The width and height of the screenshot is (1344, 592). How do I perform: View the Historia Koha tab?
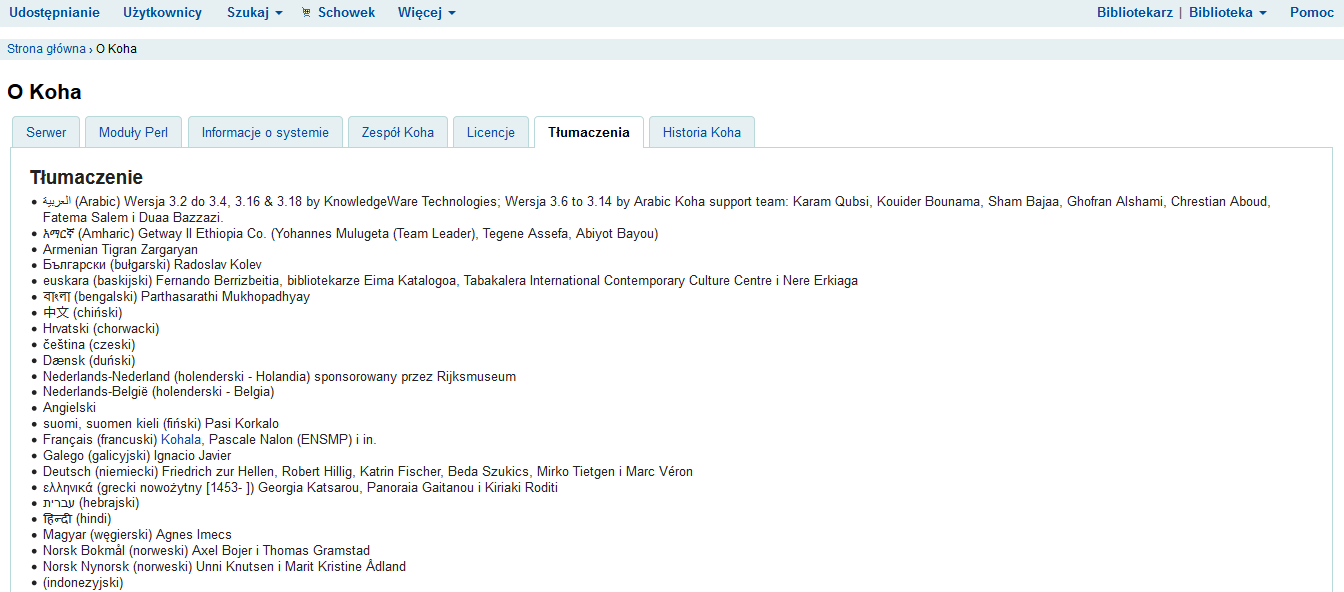[x=701, y=132]
